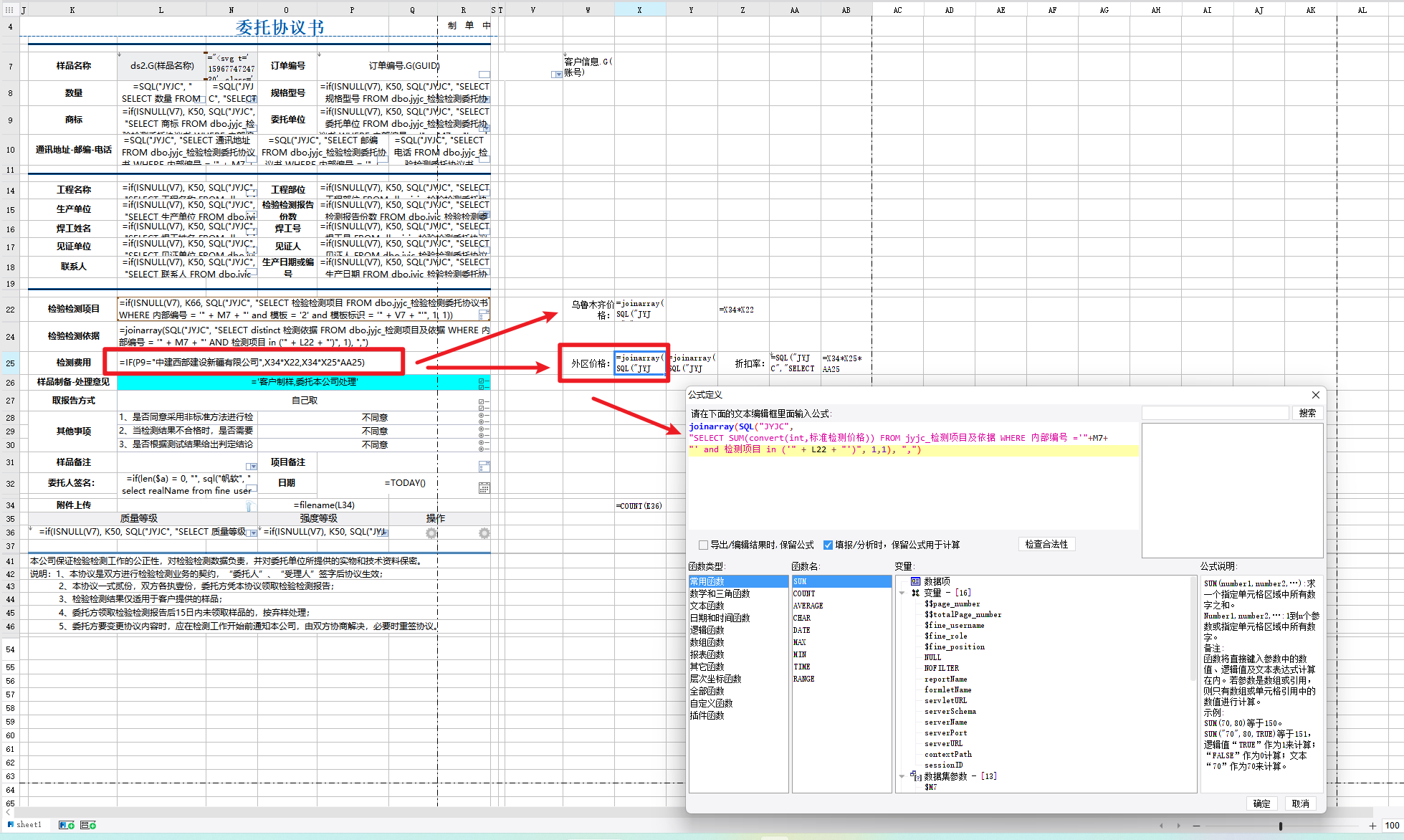Uncheck 填报/分析时,保留公式用于计算 checkbox
1404x840 pixels.
828,545
